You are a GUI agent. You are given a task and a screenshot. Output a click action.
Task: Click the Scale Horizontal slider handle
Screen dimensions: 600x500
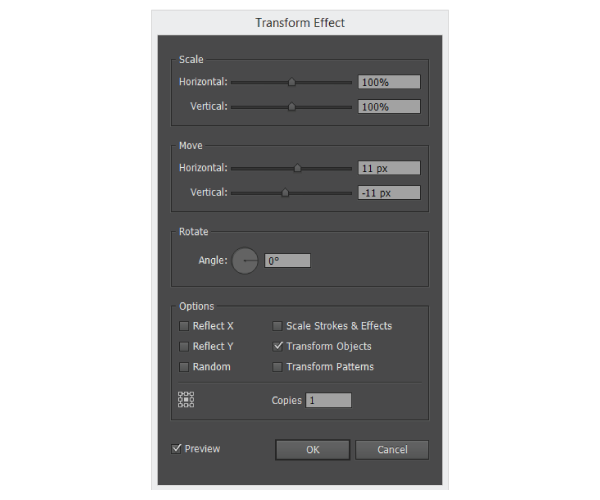coord(292,82)
